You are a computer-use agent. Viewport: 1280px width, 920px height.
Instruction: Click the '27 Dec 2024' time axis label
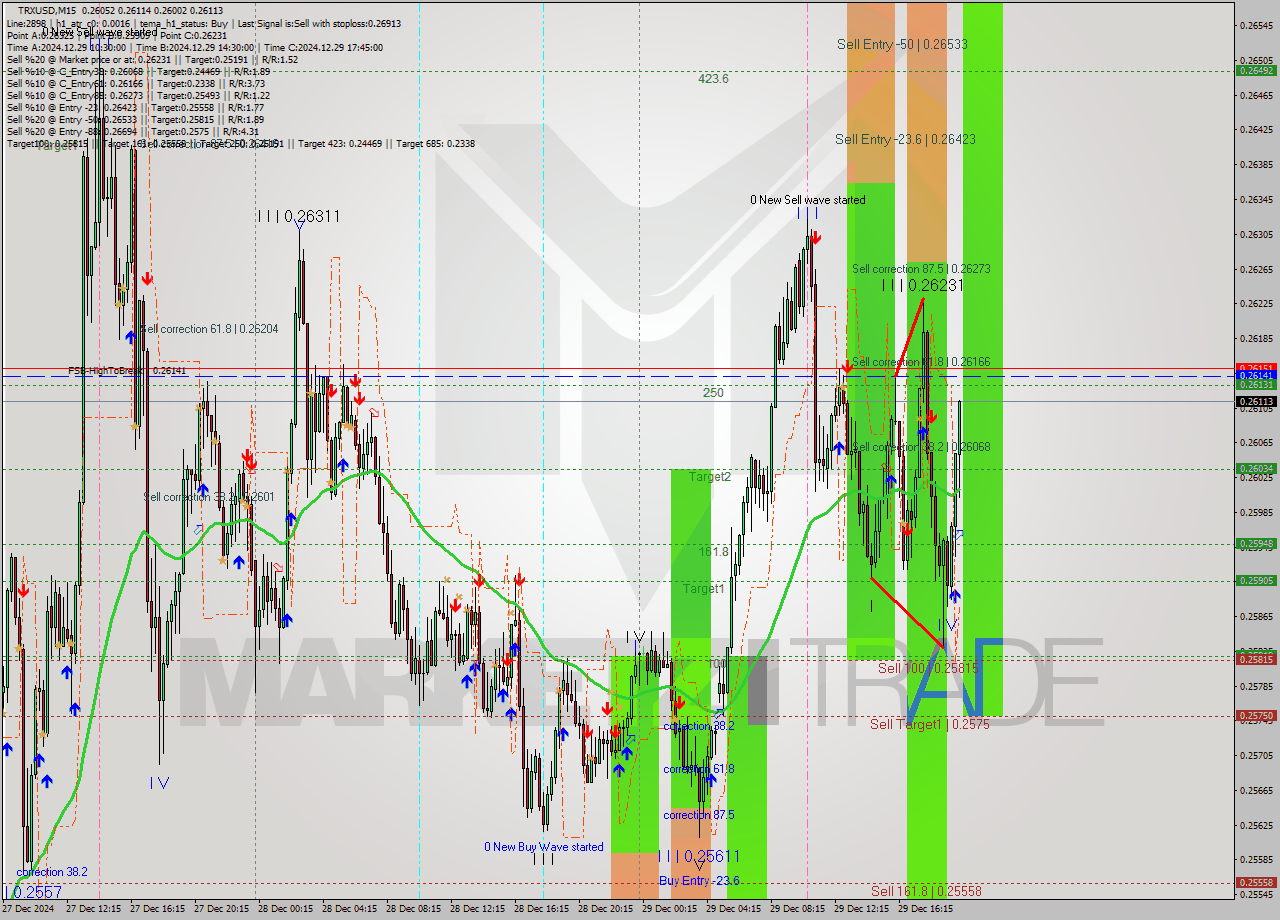[x=30, y=909]
